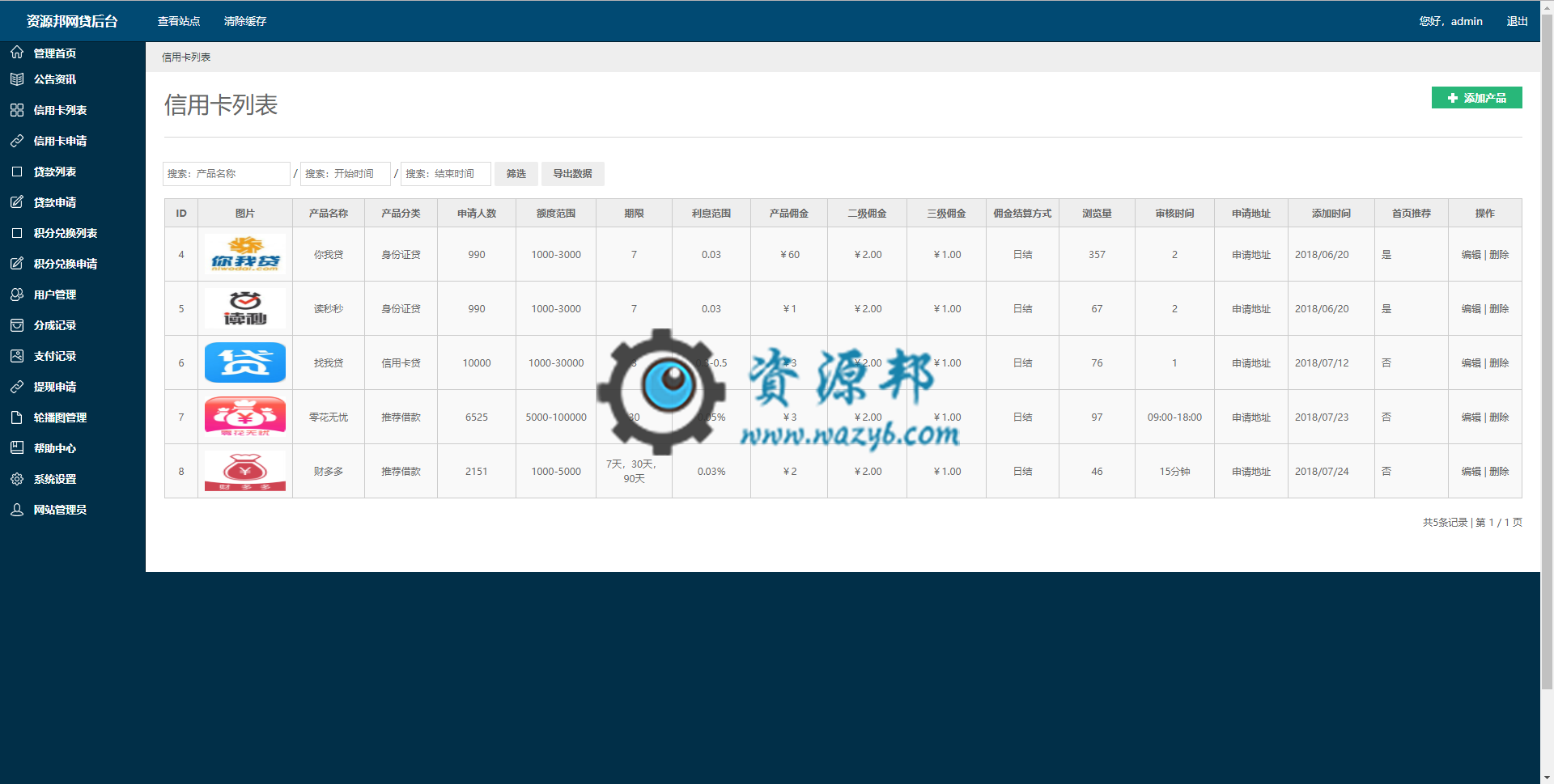The width and height of the screenshot is (1554, 784).
Task: Click the square icon beside 积分兑换列表
Action: (x=17, y=233)
